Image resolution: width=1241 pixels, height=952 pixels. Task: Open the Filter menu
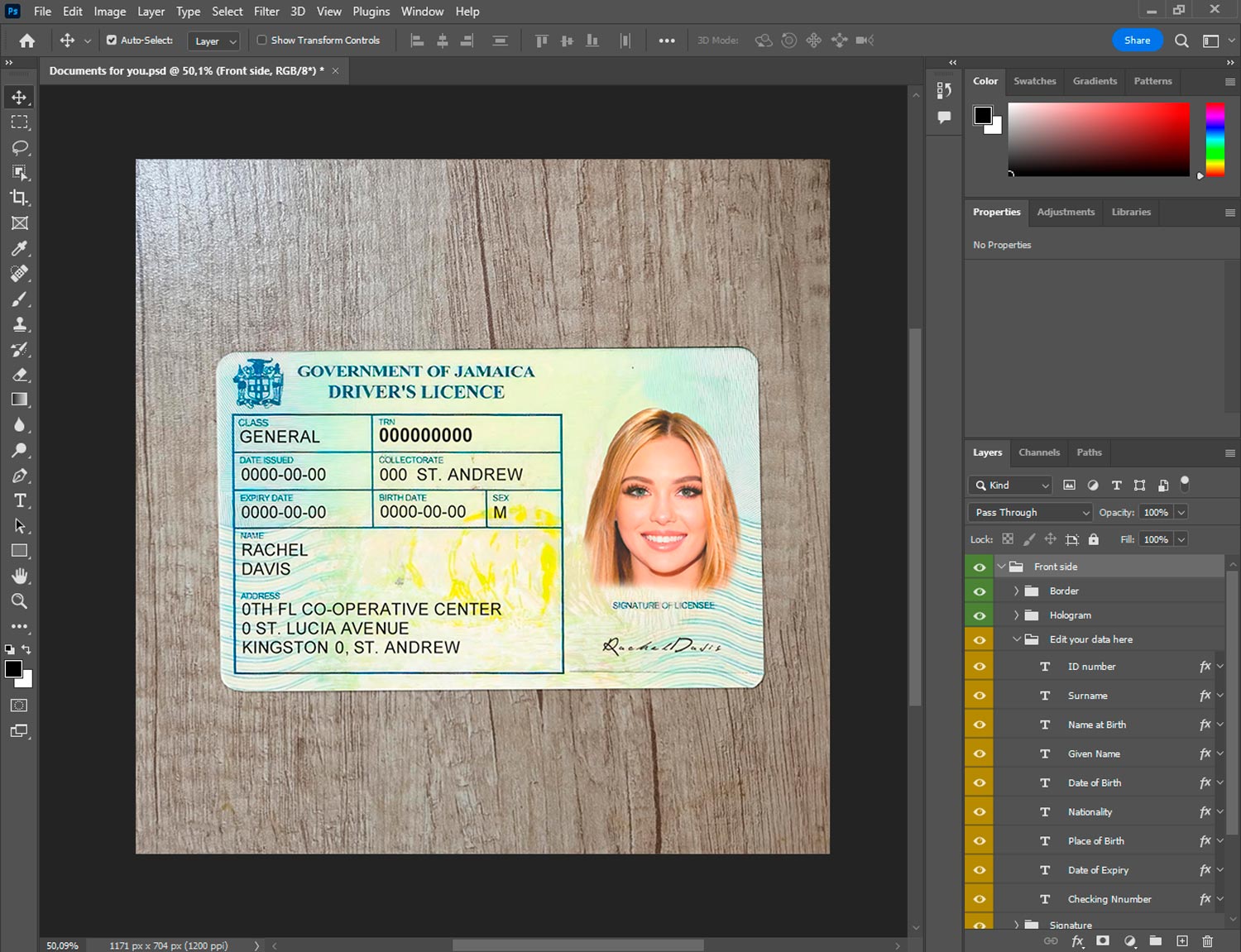[266, 12]
